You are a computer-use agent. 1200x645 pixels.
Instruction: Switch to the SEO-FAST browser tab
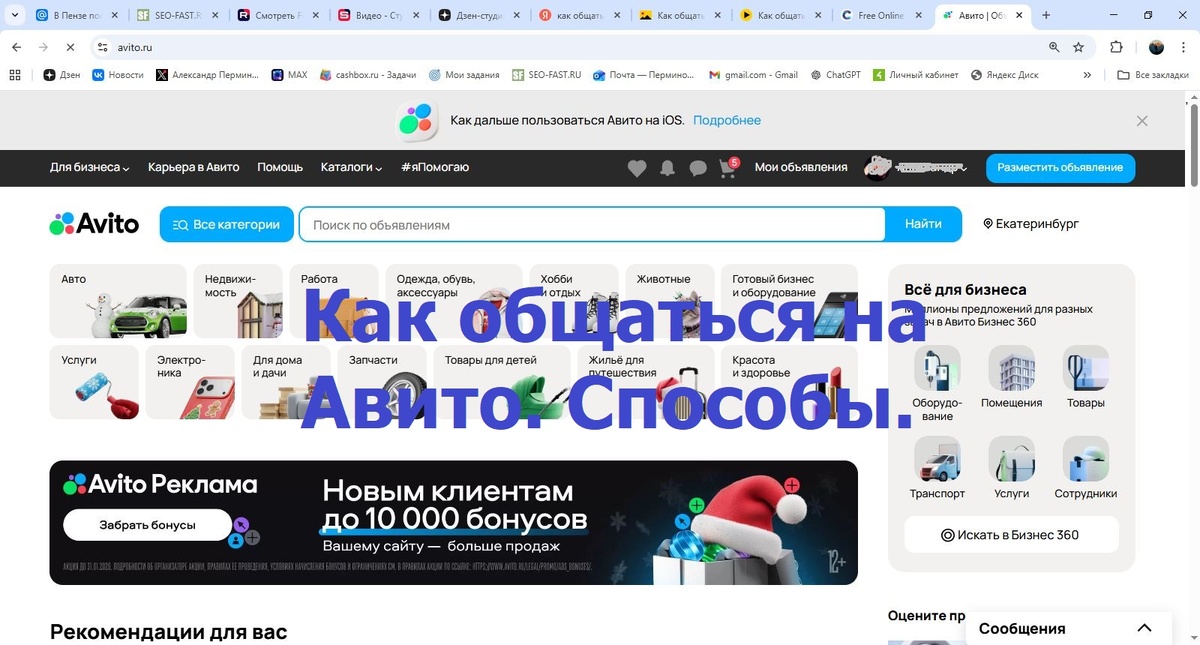point(177,16)
